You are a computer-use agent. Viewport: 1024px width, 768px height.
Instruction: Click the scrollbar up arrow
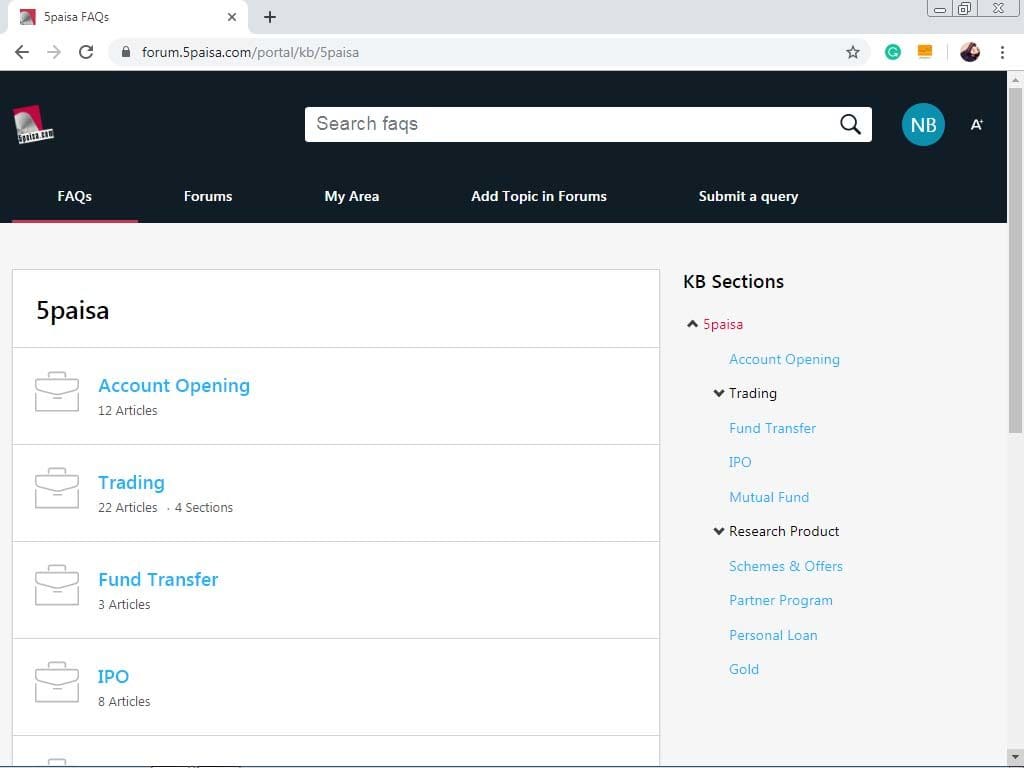click(x=1014, y=80)
